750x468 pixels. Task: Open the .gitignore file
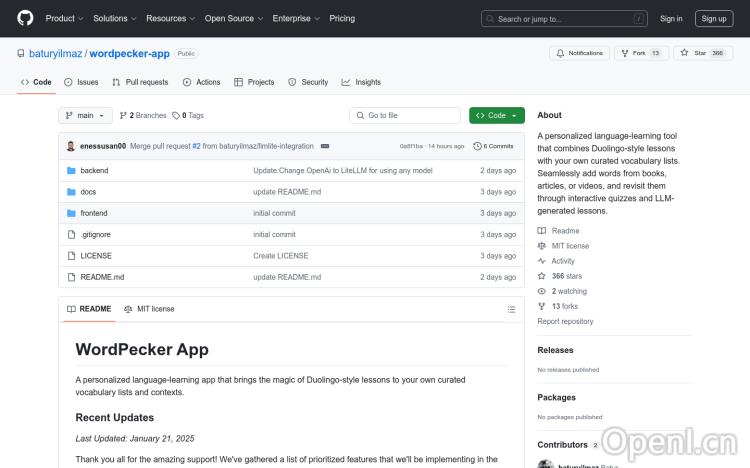coord(97,234)
